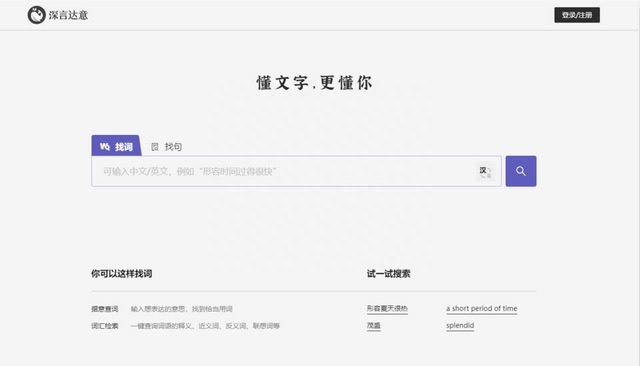Select the 找词 tab label
Image resolution: width=640 pixels, height=366 pixels.
tap(124, 147)
